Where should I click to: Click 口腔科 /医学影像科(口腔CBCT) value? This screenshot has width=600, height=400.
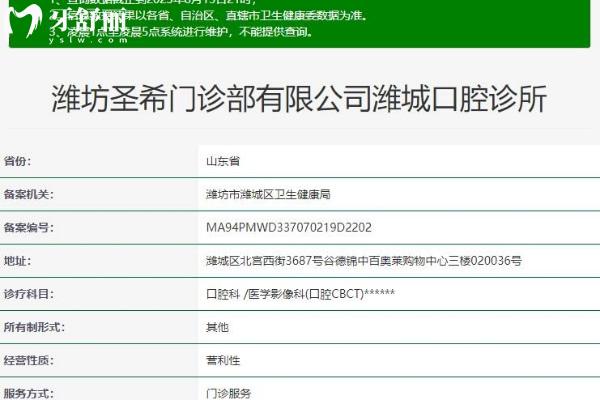point(300,294)
